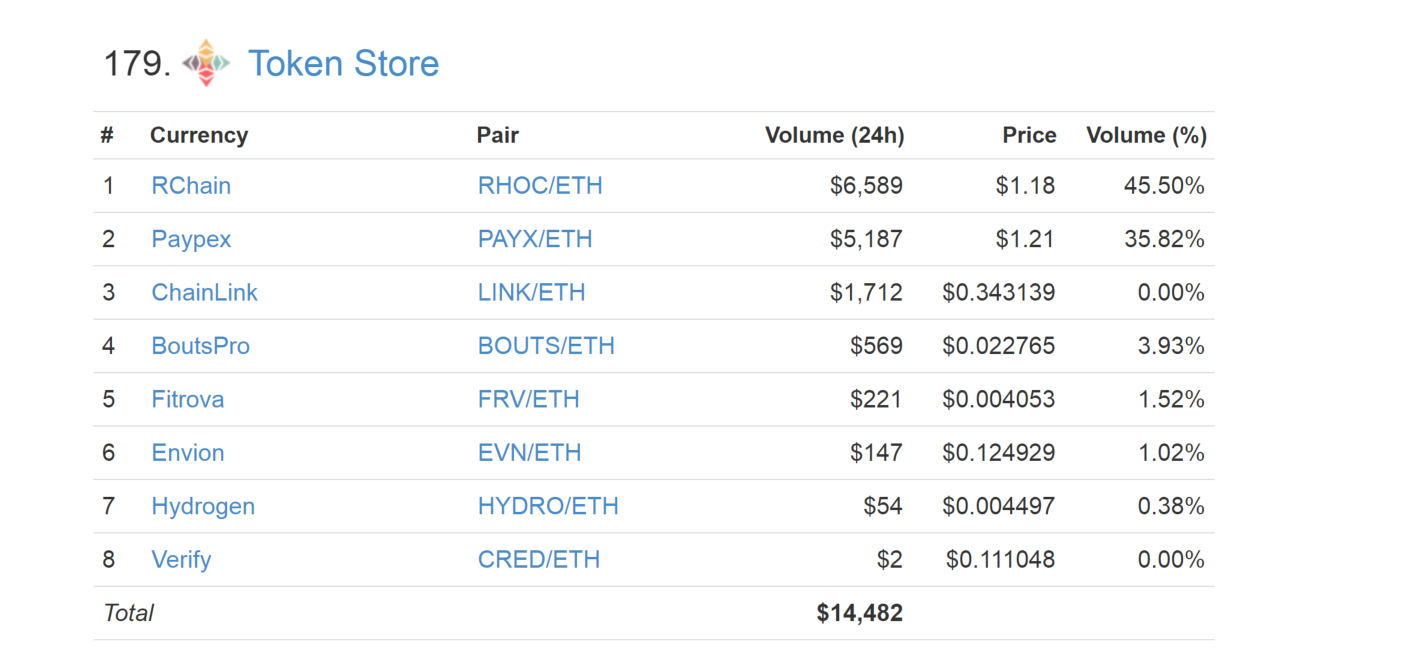Select RChain volume percent 45.50%
Screen dimensions: 1417x664
[x=1165, y=186]
